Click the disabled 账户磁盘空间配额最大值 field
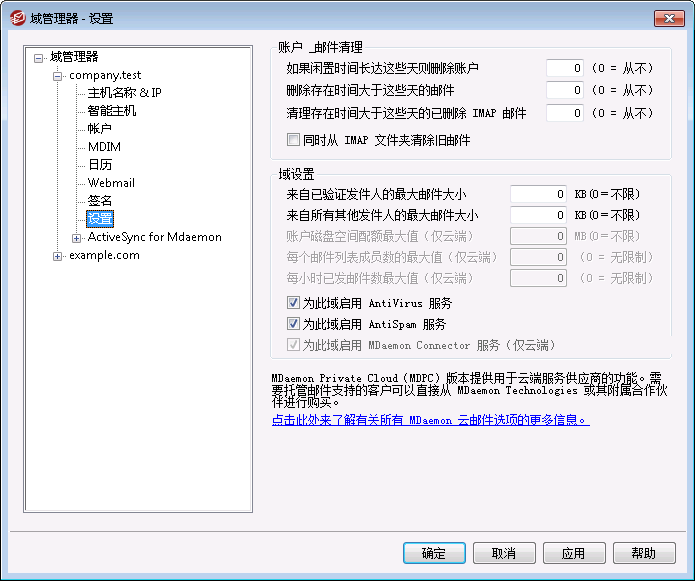This screenshot has width=695, height=581. (x=538, y=236)
